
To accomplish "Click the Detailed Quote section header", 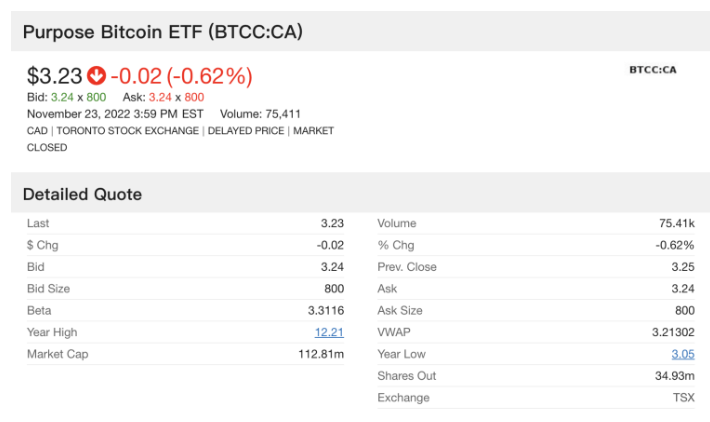I will [82, 194].
